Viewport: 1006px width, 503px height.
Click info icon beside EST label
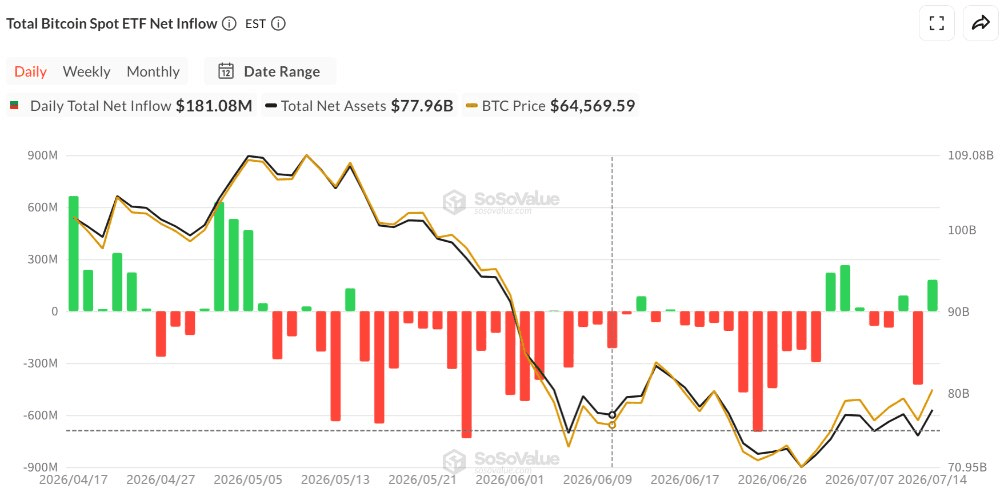point(278,24)
